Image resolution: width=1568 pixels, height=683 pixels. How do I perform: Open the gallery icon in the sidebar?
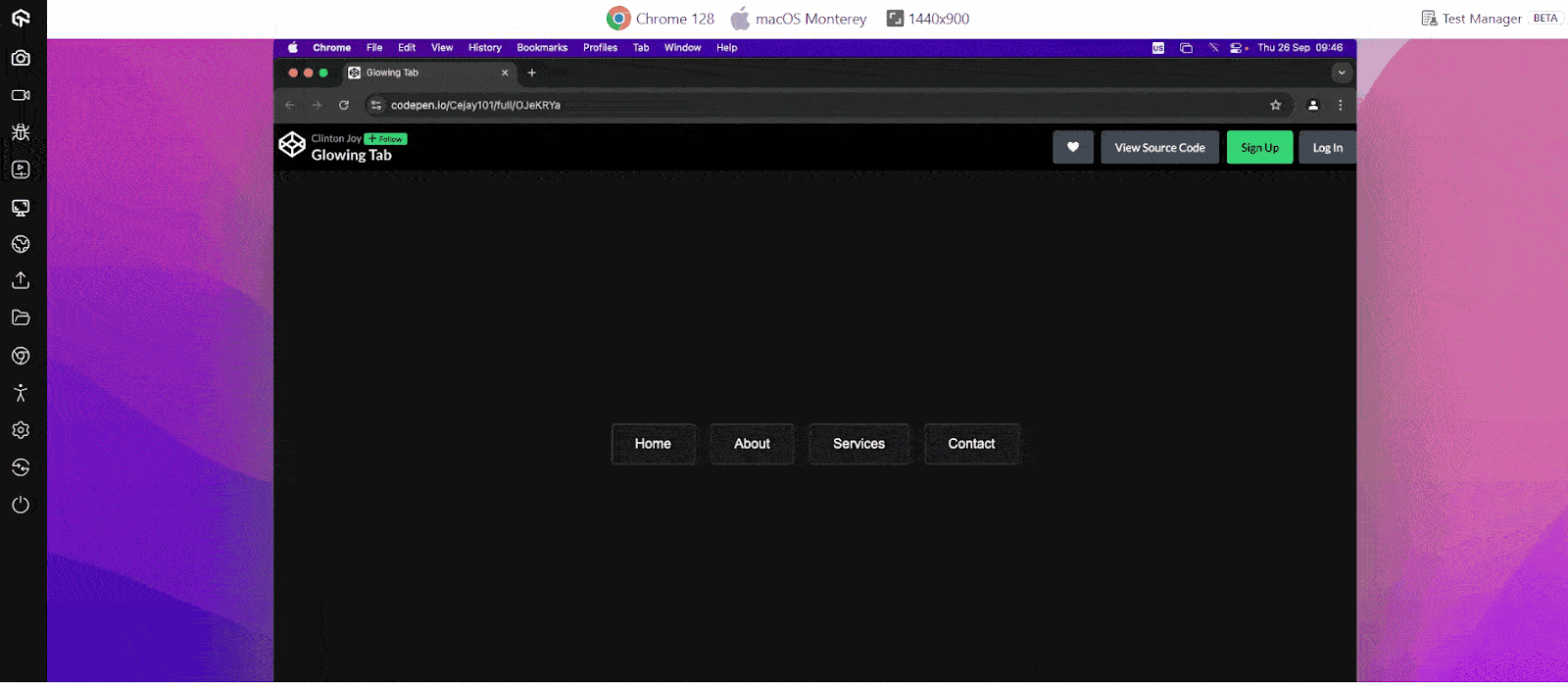(21, 170)
